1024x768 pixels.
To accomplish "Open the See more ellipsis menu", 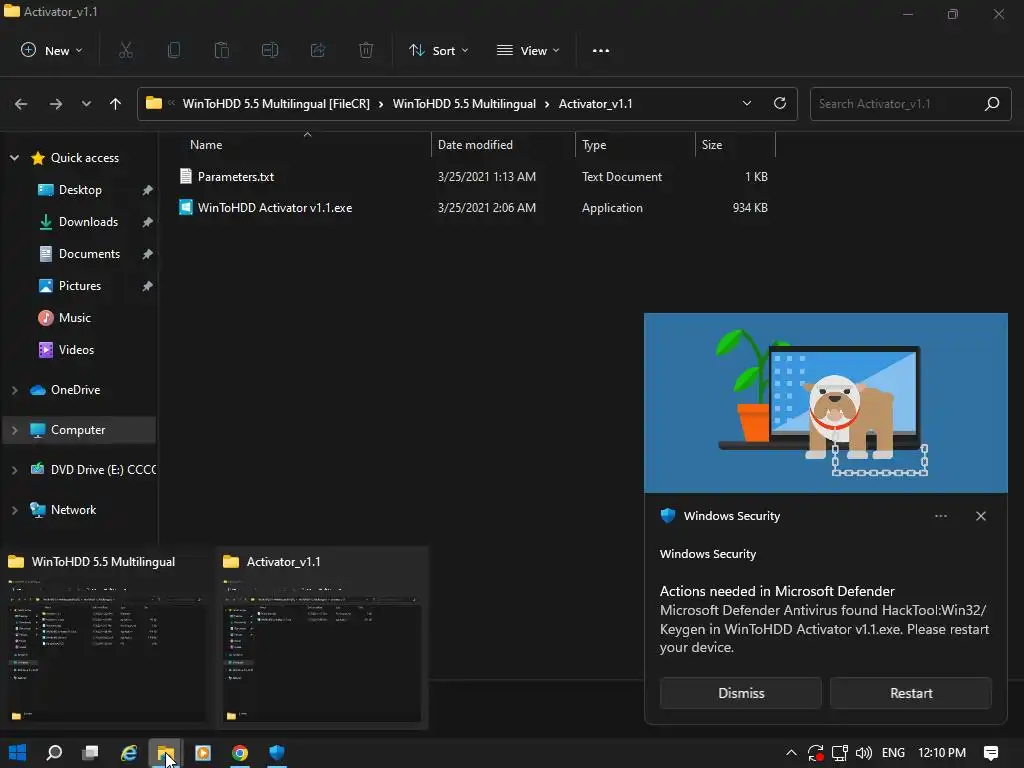I will click(601, 50).
